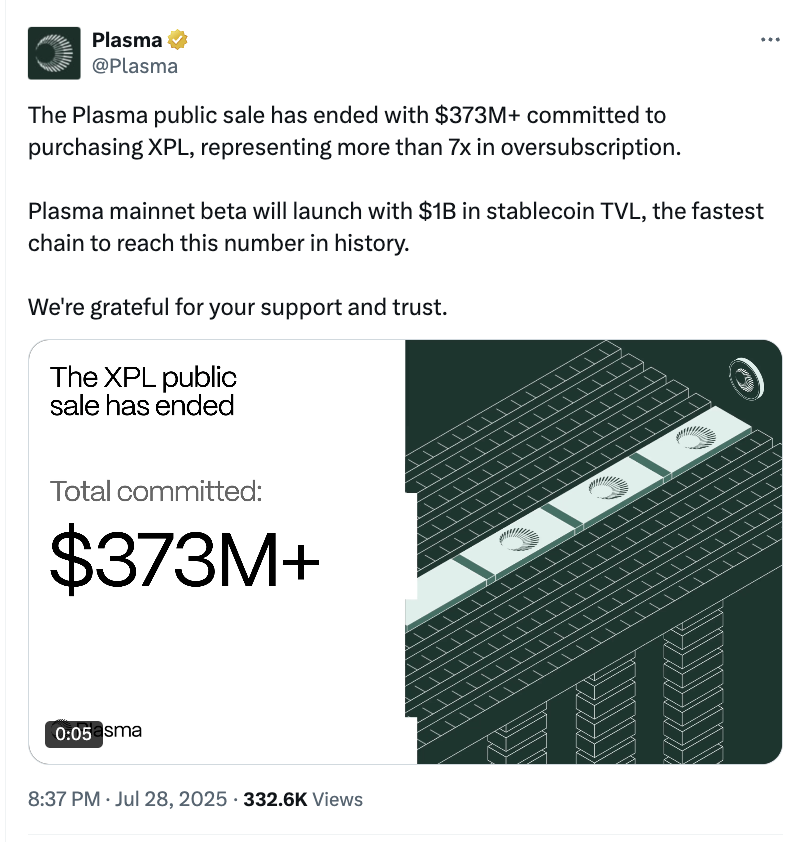Image resolution: width=802 pixels, height=842 pixels.
Task: Click the leftmost Plasma-logo tile in illustration
Action: 517,540
